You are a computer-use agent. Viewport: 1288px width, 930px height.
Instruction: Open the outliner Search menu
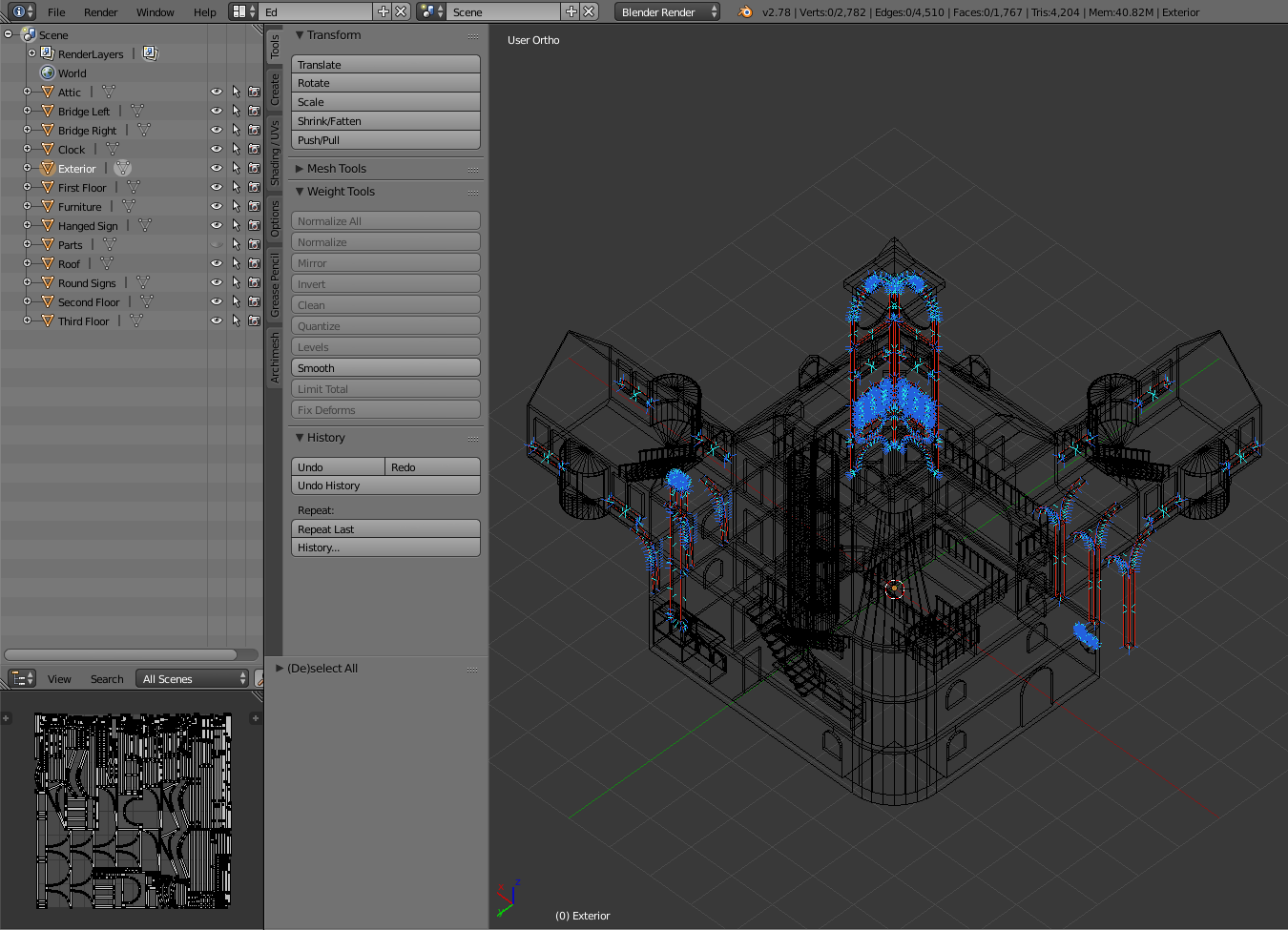point(107,679)
